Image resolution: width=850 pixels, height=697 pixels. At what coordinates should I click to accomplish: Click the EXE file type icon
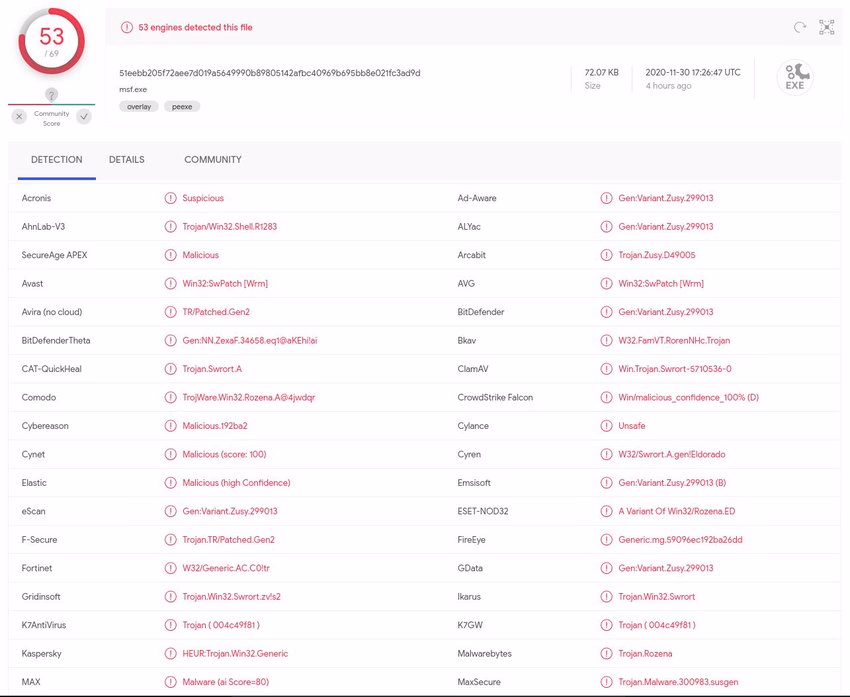click(x=795, y=78)
